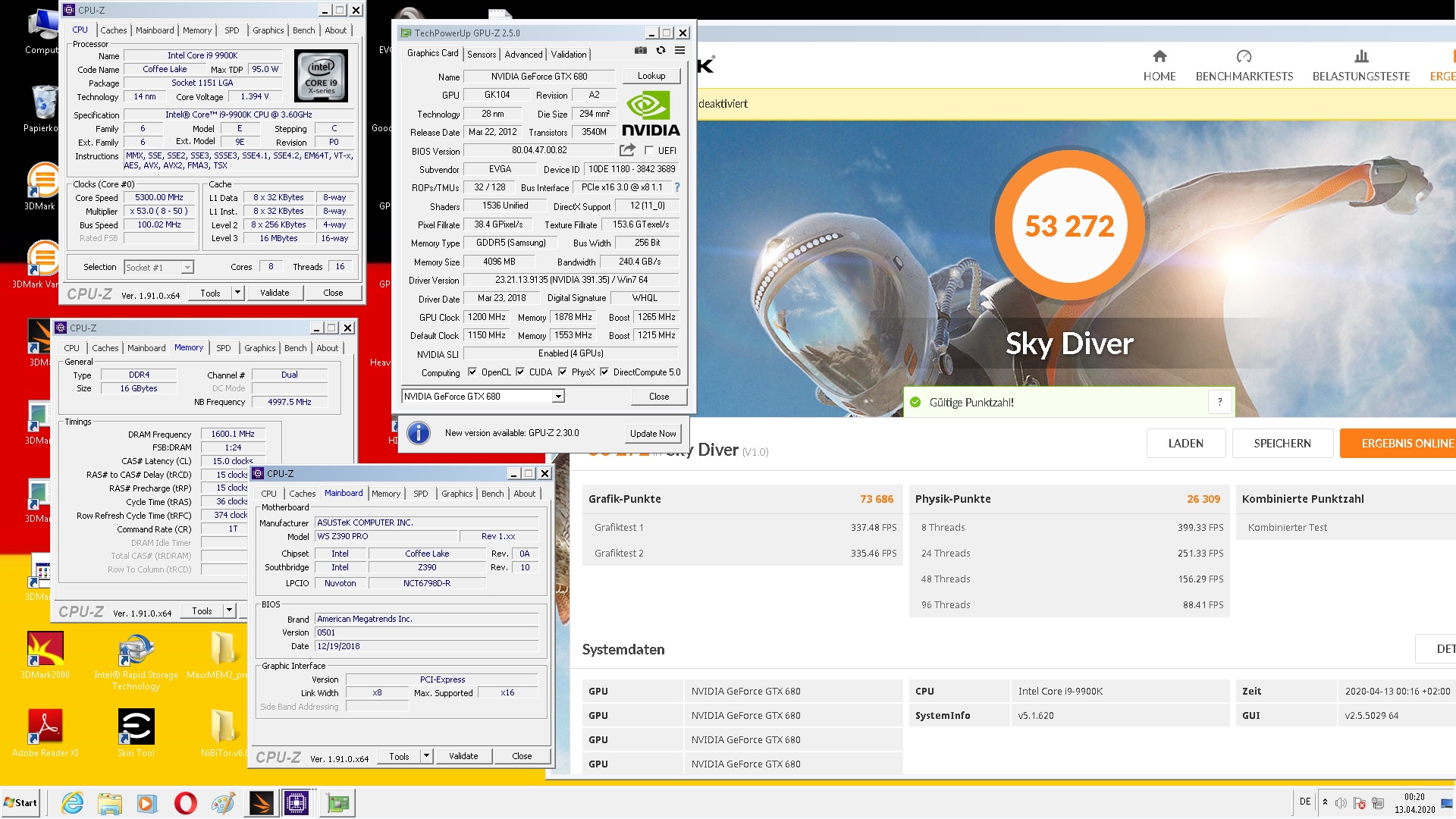Viewport: 1456px width, 819px height.
Task: Click the taskbar clock showing 00:20
Action: point(1414,803)
